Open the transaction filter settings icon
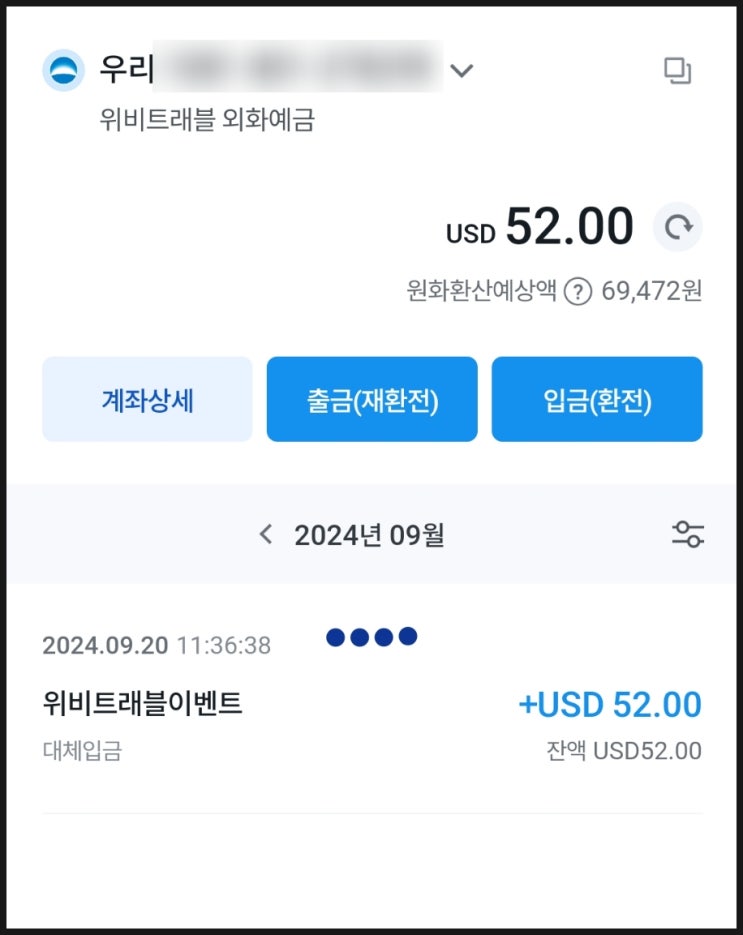This screenshot has height=935, width=743. point(688,534)
